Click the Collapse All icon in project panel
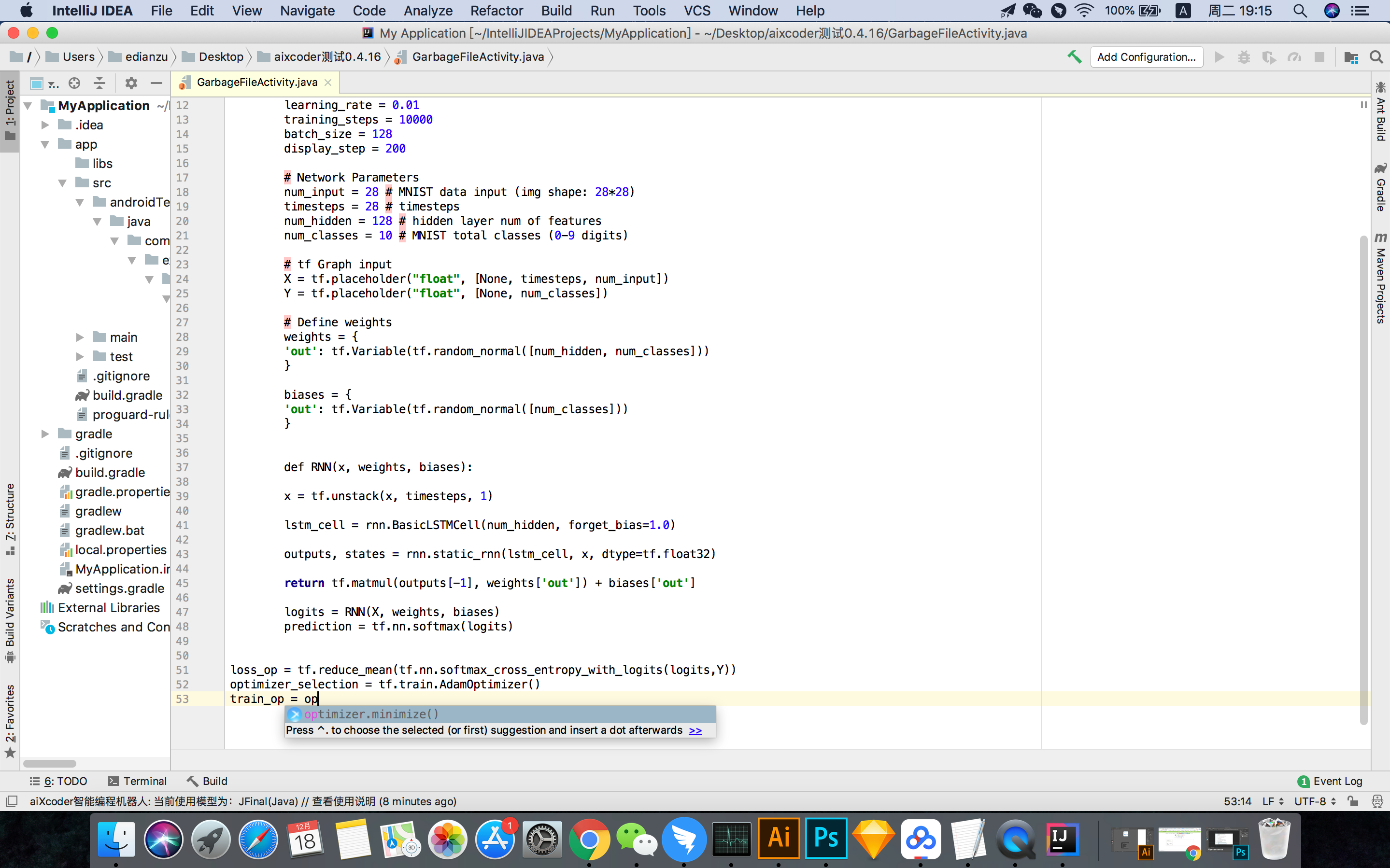The width and height of the screenshot is (1390, 868). (x=99, y=83)
